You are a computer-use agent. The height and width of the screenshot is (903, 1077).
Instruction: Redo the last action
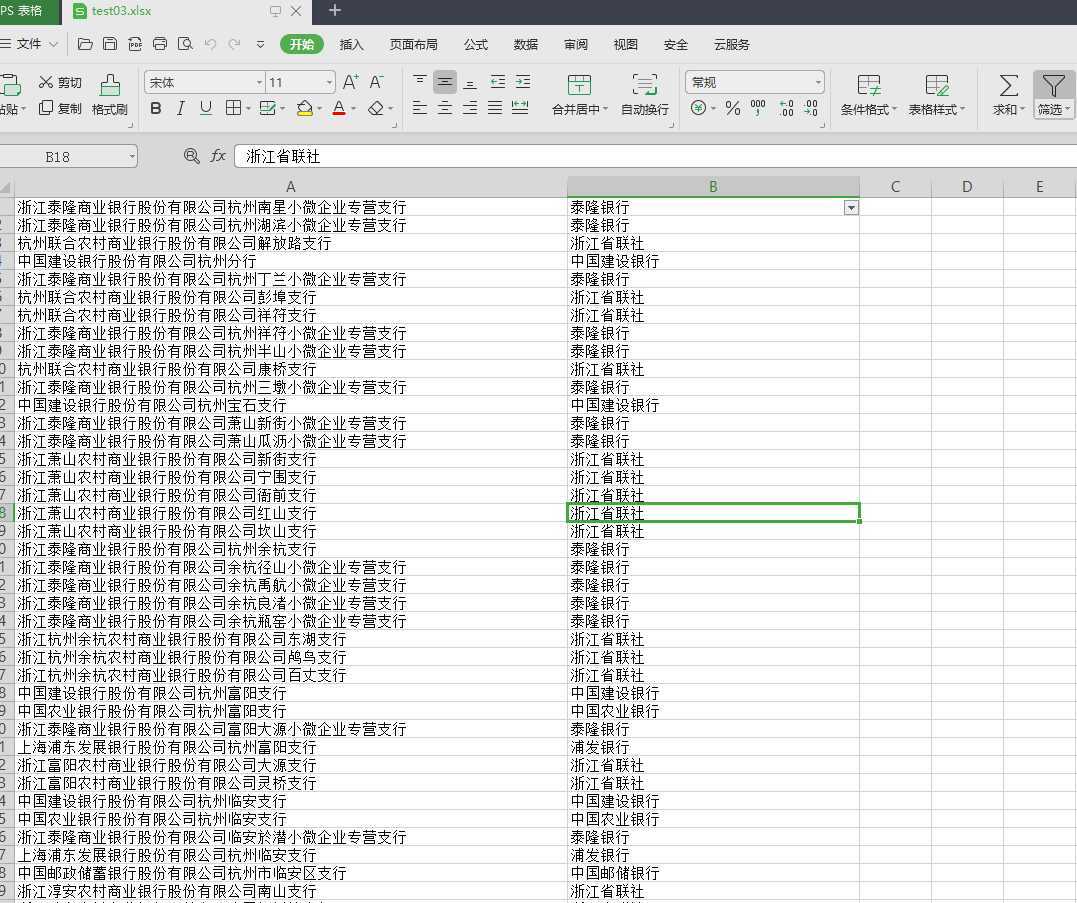[234, 44]
